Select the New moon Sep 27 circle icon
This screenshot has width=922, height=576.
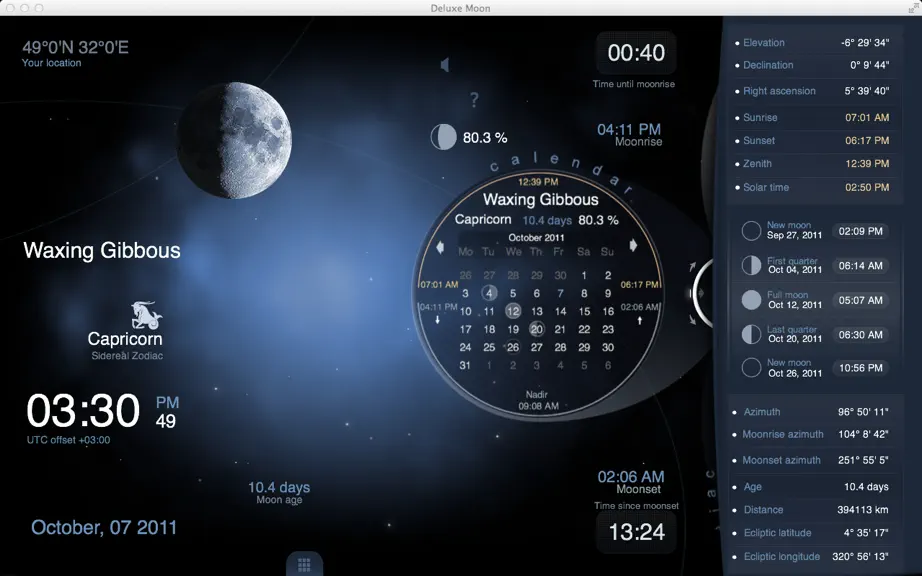751,230
